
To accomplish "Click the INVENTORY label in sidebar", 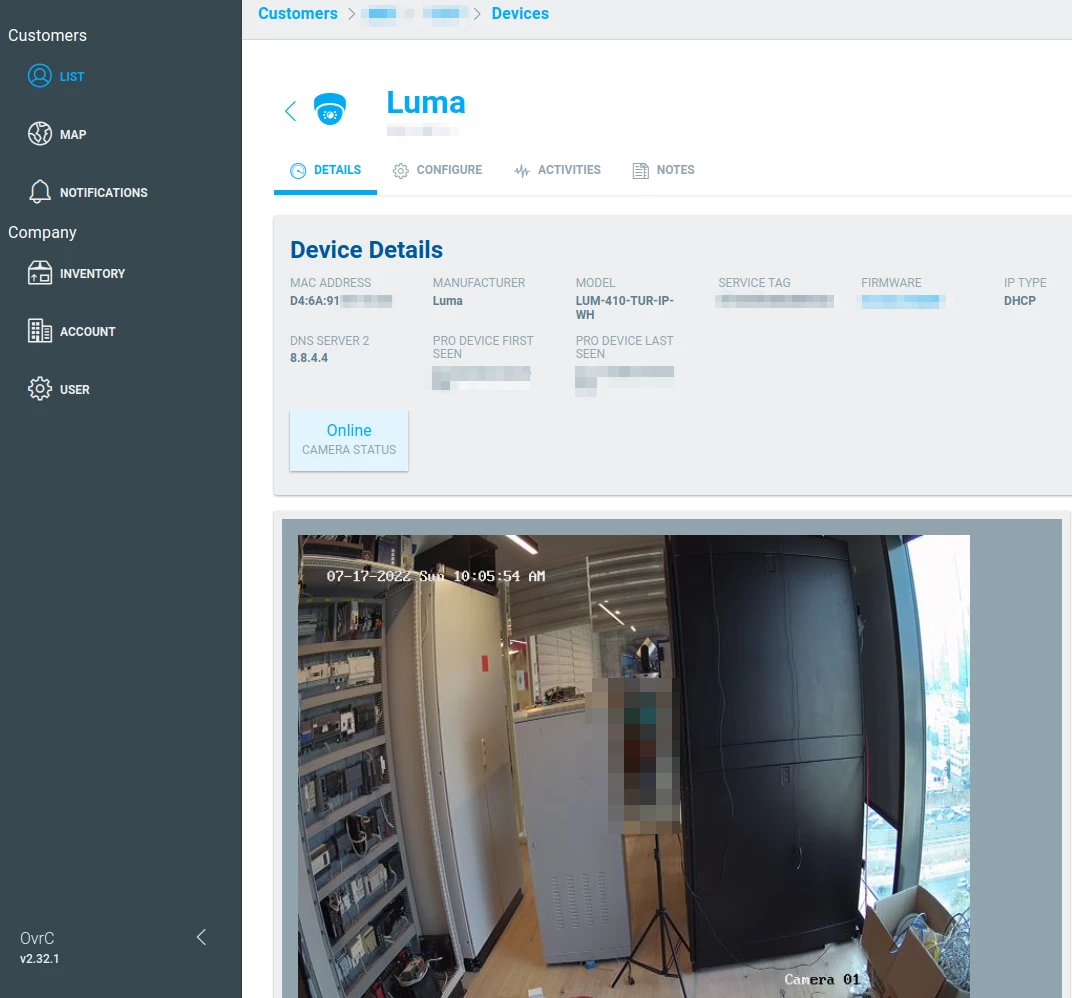I will click(x=92, y=274).
